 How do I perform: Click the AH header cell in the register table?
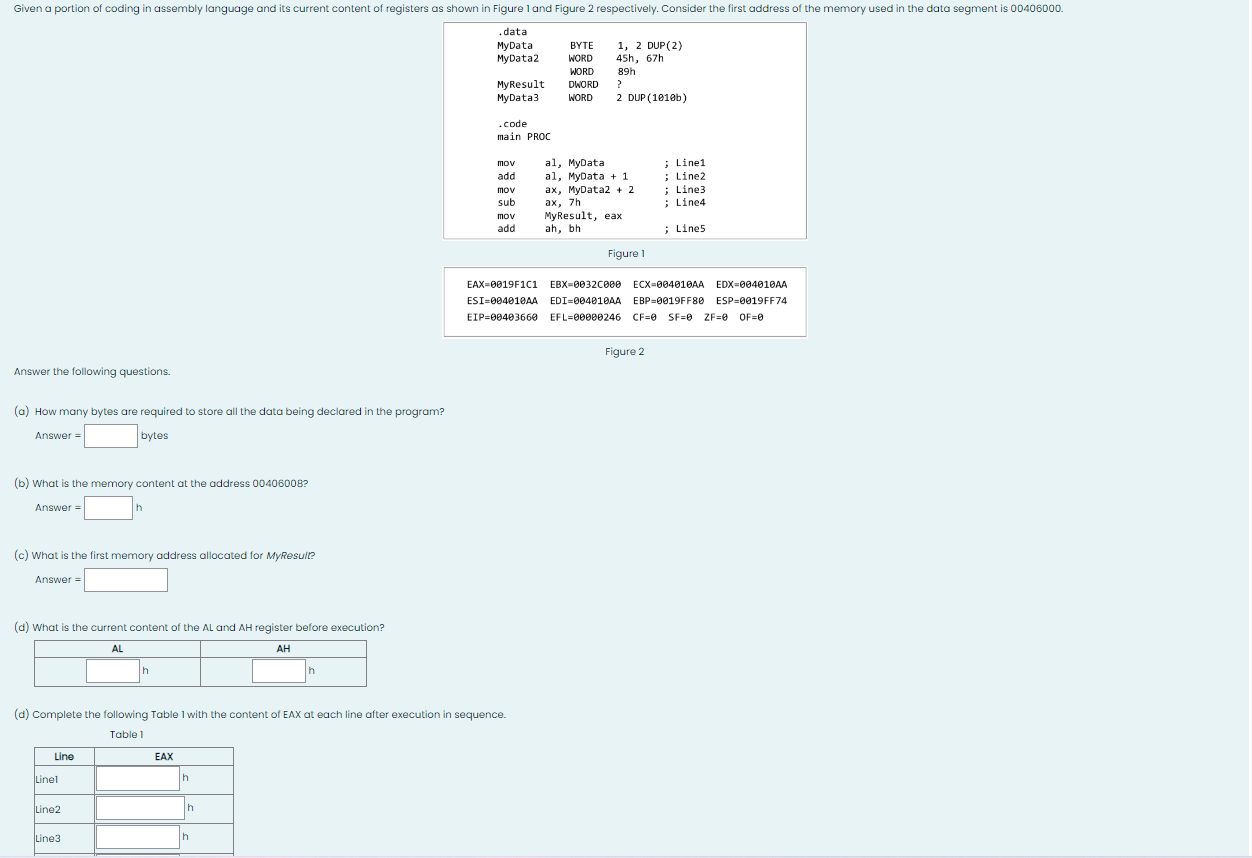point(283,648)
